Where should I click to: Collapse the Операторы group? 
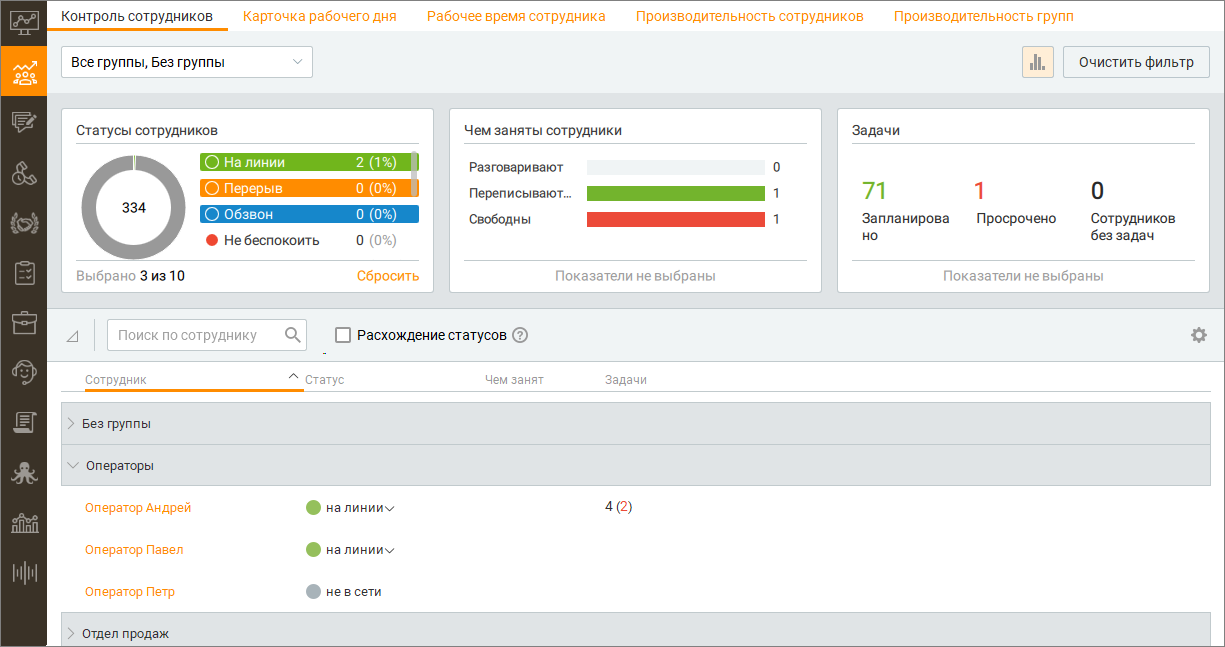[x=71, y=465]
